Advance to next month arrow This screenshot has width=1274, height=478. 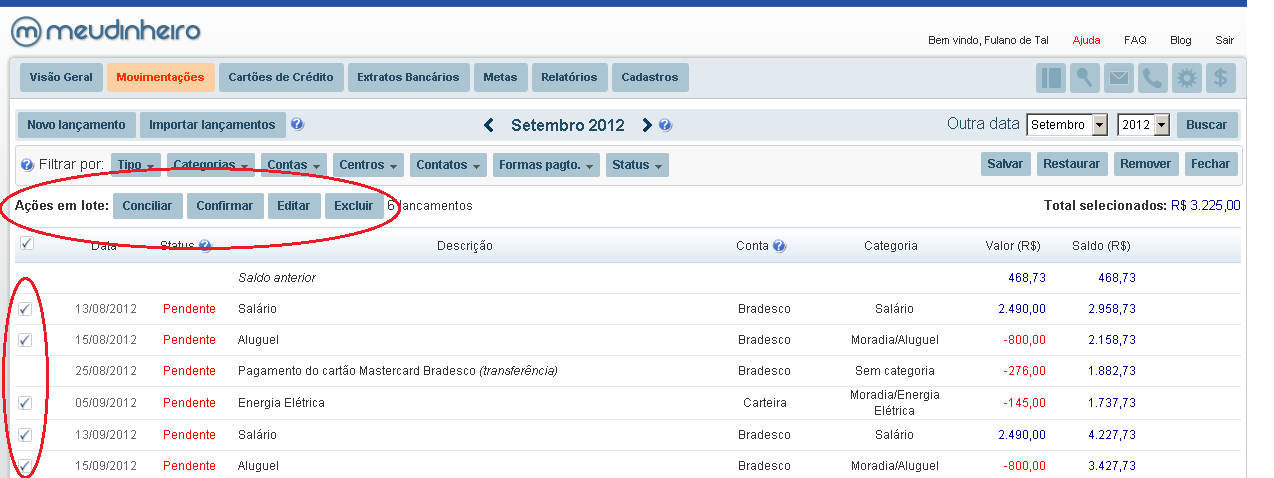click(x=647, y=125)
